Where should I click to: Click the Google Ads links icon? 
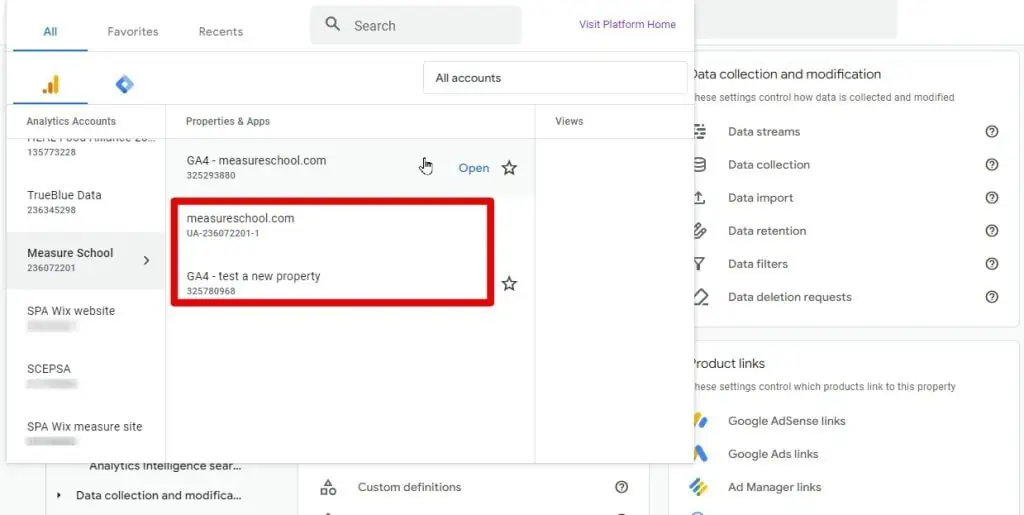[700, 454]
